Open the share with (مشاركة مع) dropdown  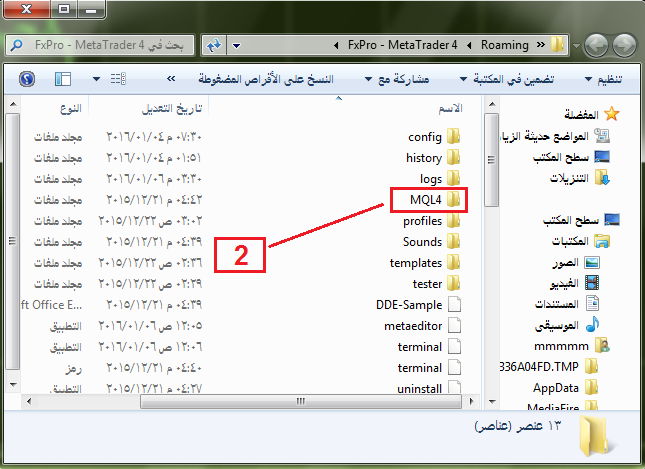pos(397,79)
